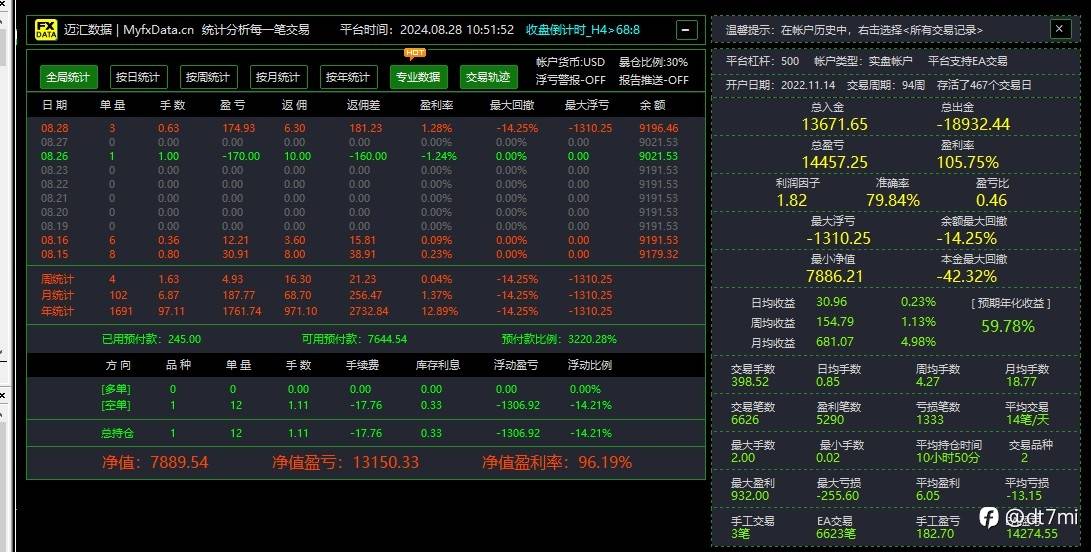Click the FX DATA logo icon
The width and height of the screenshot is (1091, 552).
(x=46, y=30)
